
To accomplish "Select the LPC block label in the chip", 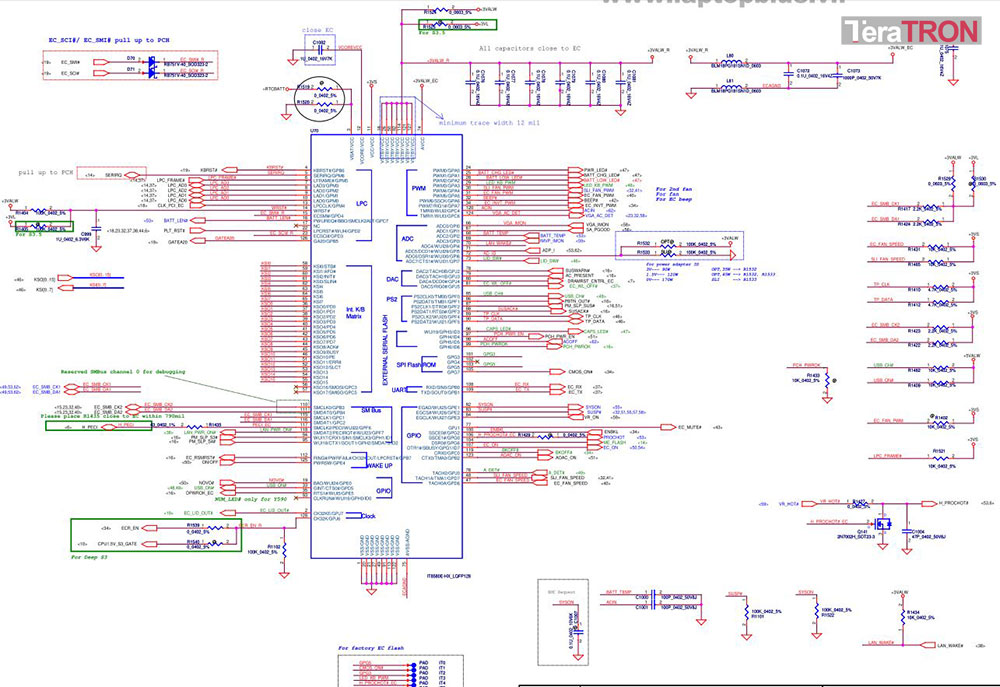I will click(x=362, y=203).
